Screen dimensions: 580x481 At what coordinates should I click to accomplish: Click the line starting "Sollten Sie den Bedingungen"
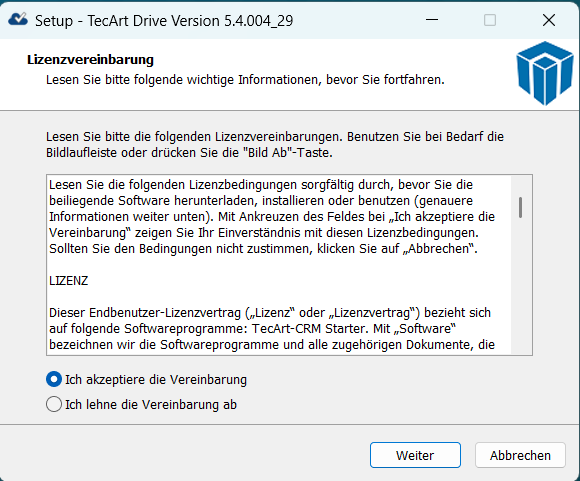tap(263, 249)
